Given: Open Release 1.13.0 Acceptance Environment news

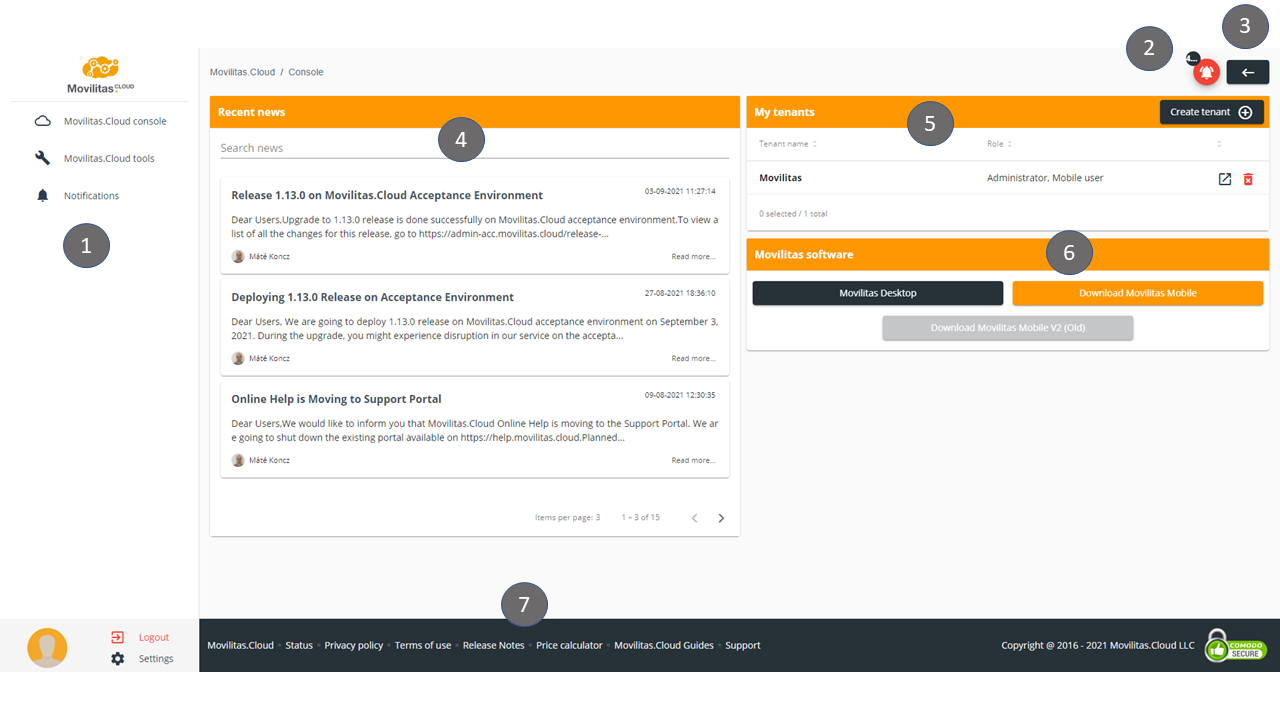Looking at the screenshot, I should click(387, 195).
